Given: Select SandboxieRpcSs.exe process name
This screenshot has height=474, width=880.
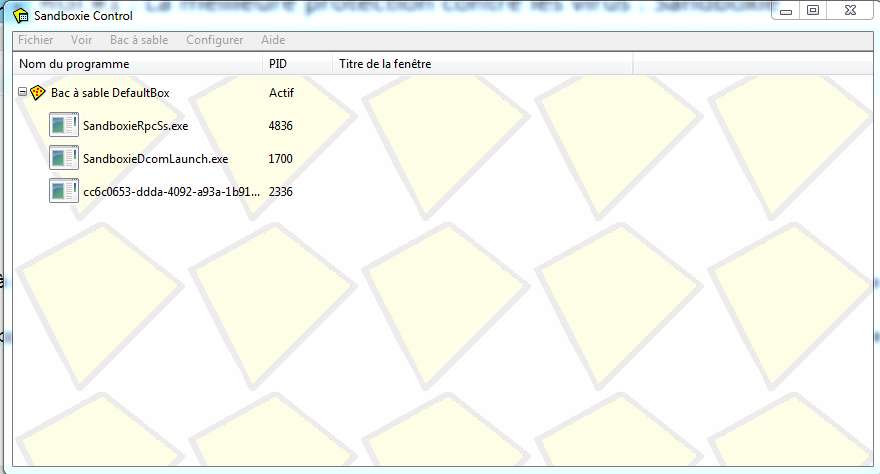Looking at the screenshot, I should [x=135, y=126].
